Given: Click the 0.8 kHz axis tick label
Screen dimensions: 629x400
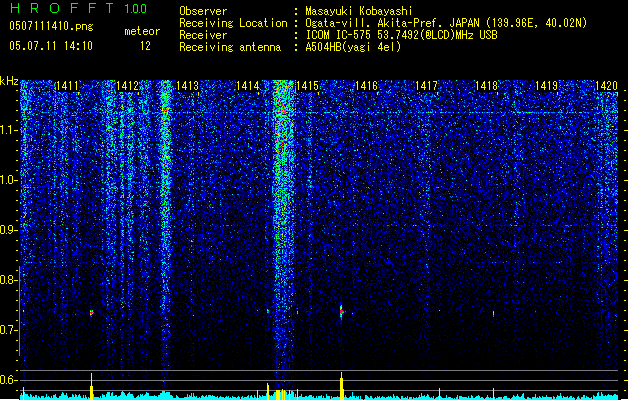Looking at the screenshot, I should point(8,280).
